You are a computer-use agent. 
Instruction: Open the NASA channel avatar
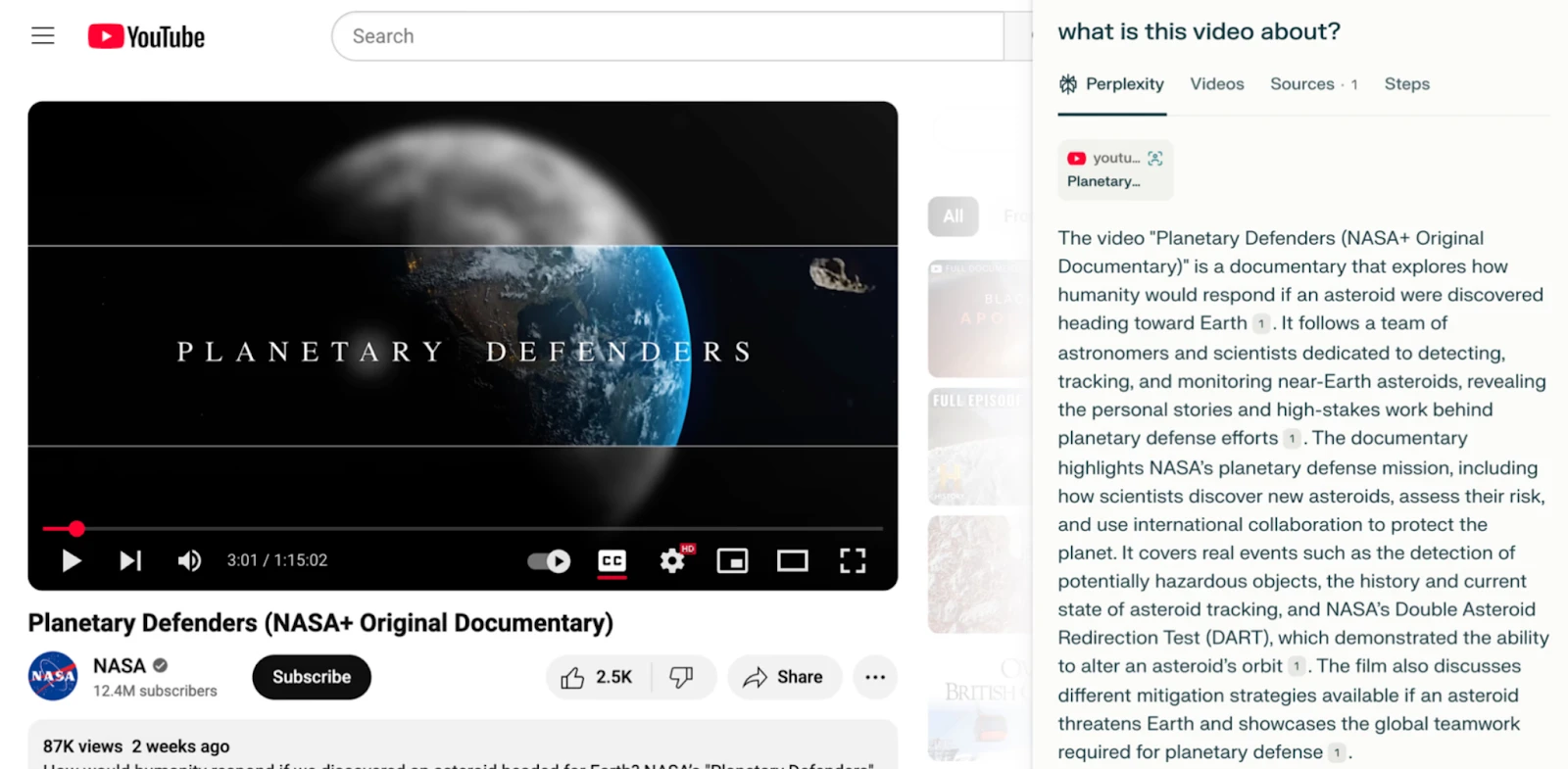point(53,676)
